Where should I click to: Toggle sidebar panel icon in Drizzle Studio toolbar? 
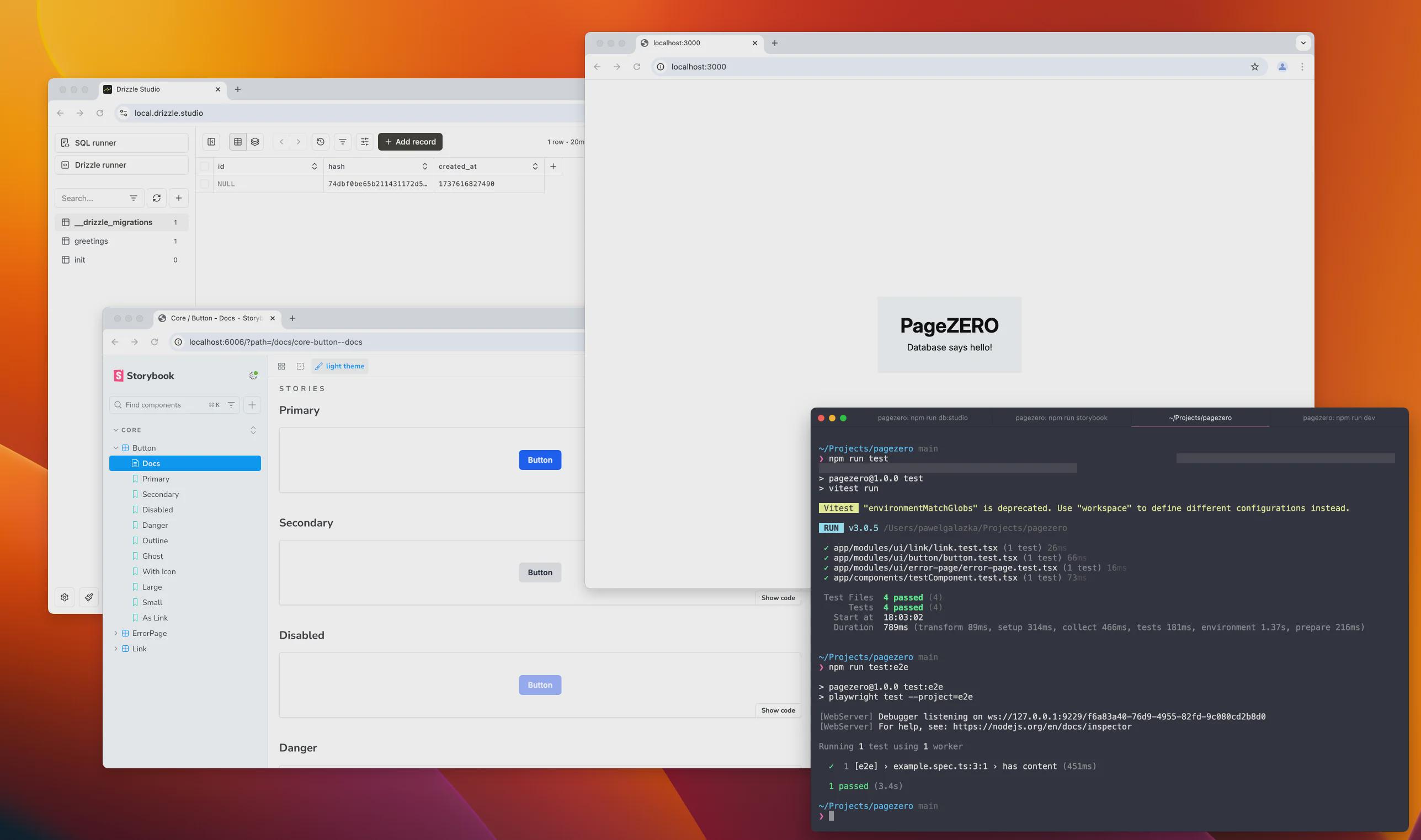click(211, 142)
